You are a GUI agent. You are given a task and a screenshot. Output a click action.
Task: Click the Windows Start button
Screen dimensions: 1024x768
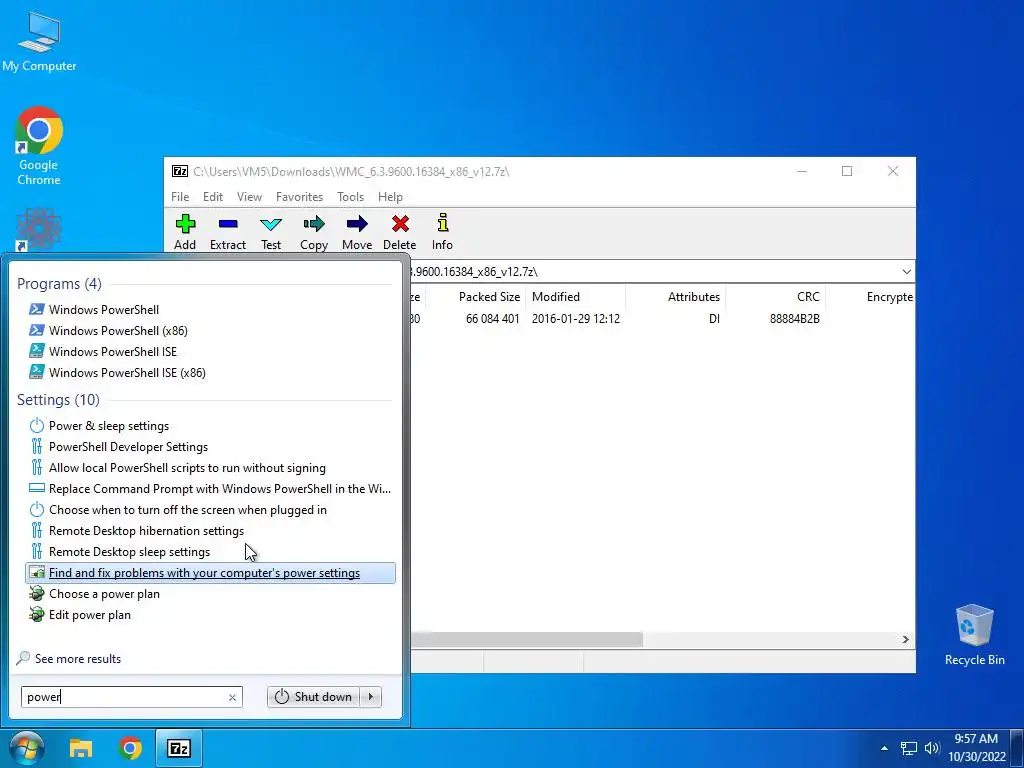tap(25, 748)
